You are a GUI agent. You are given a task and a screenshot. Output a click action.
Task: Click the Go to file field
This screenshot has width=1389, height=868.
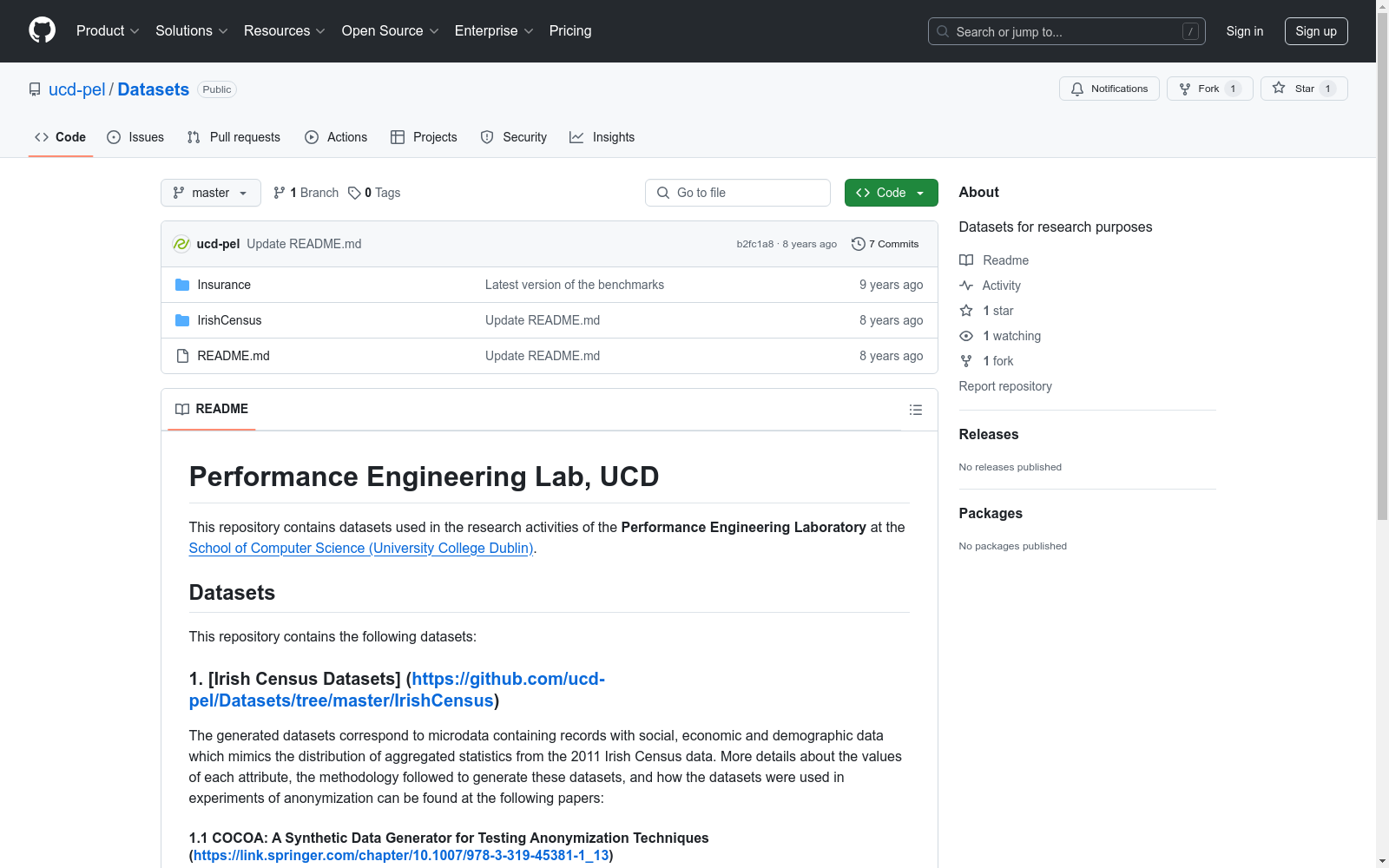click(738, 193)
